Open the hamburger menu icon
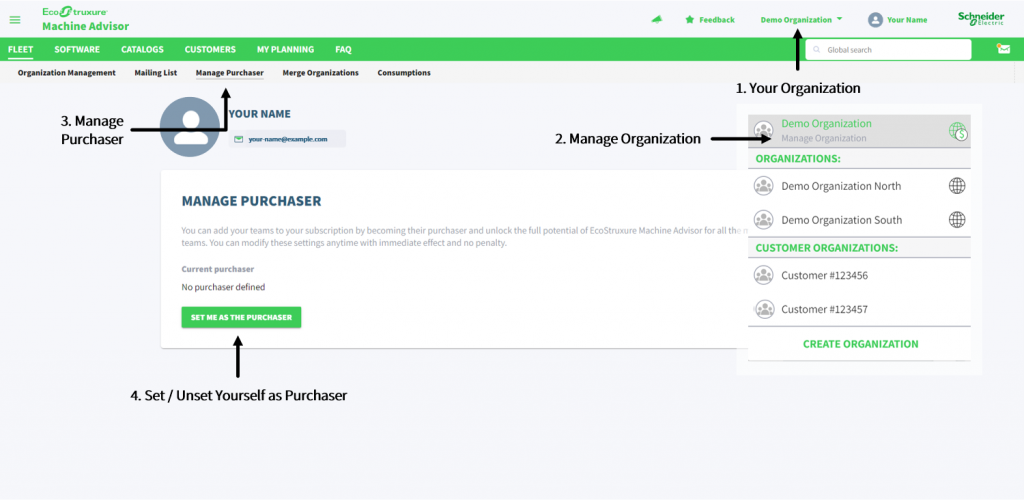Viewport: 1024px width, 500px height. click(15, 20)
